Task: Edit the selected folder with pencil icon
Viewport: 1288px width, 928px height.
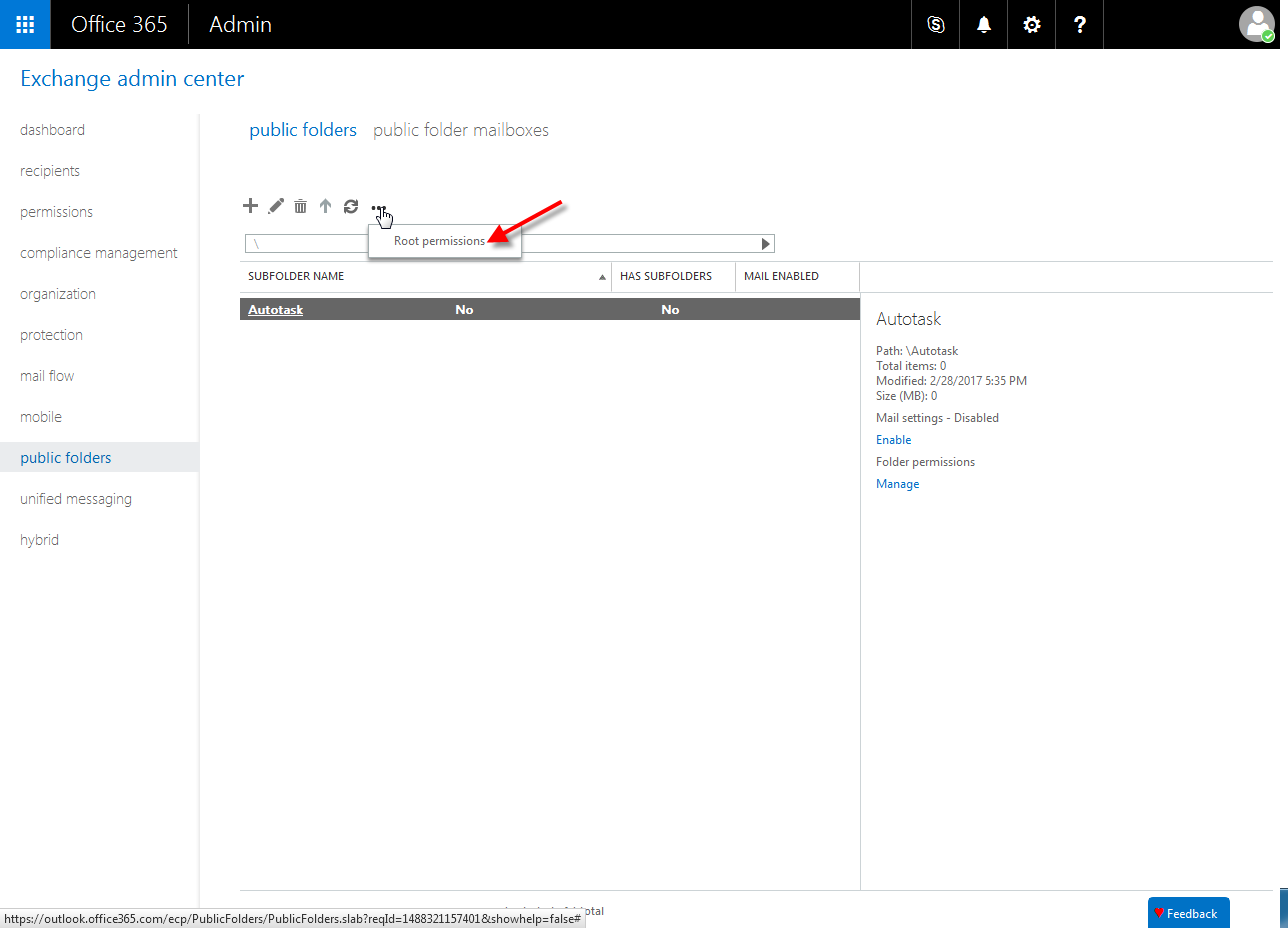Action: point(276,206)
